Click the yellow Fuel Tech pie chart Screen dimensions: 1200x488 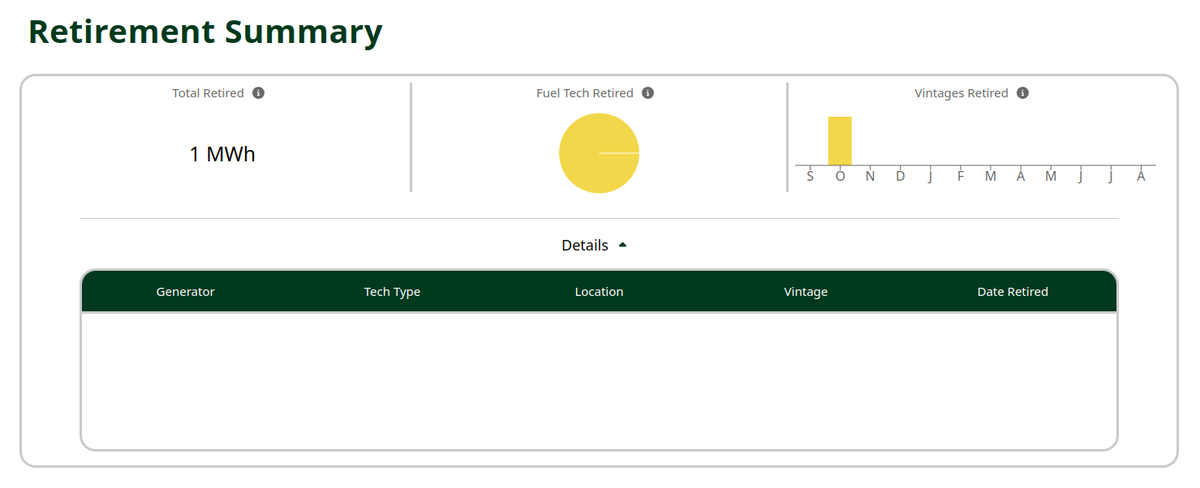pos(599,153)
